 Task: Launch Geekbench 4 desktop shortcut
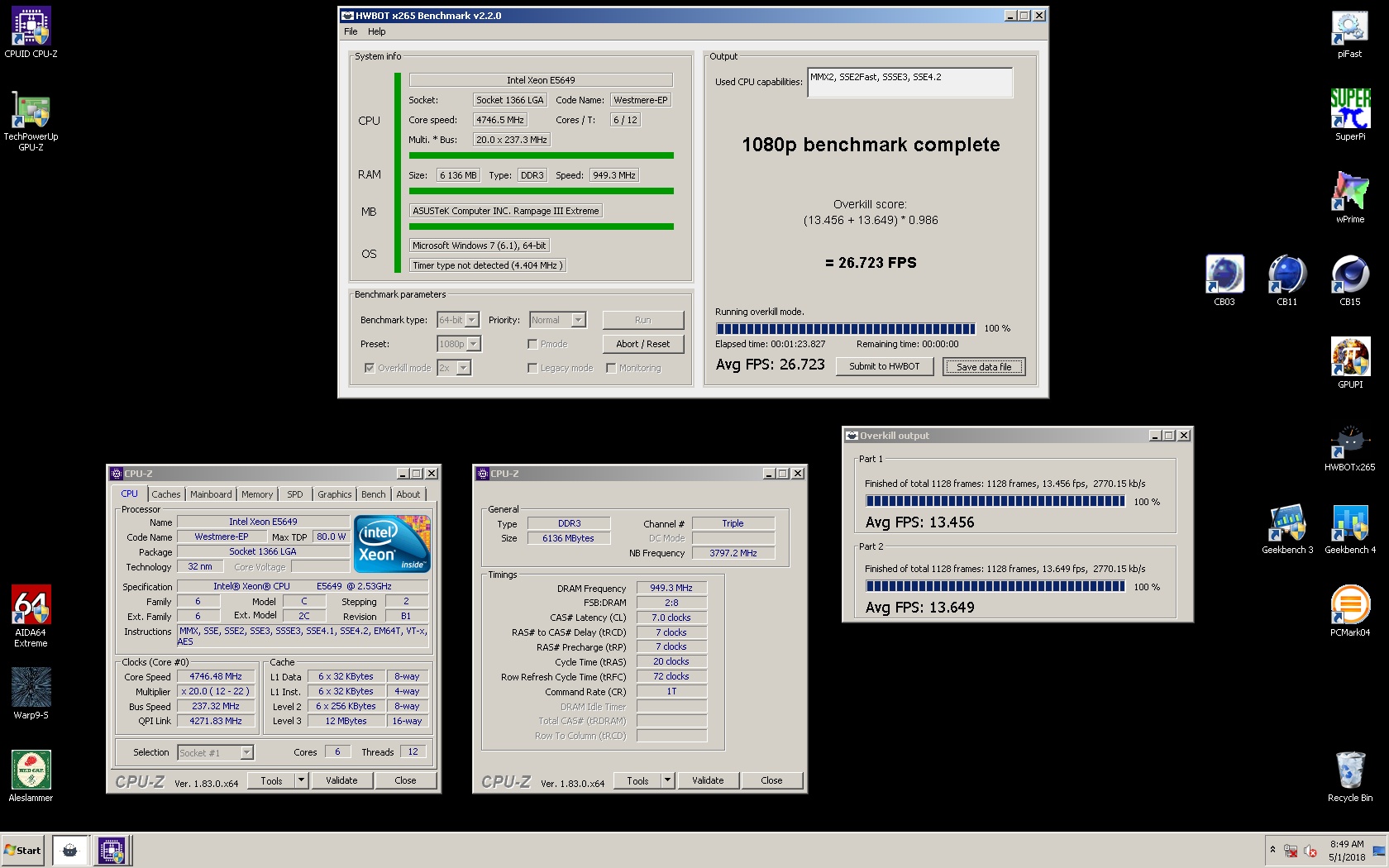pyautogui.click(x=1349, y=529)
